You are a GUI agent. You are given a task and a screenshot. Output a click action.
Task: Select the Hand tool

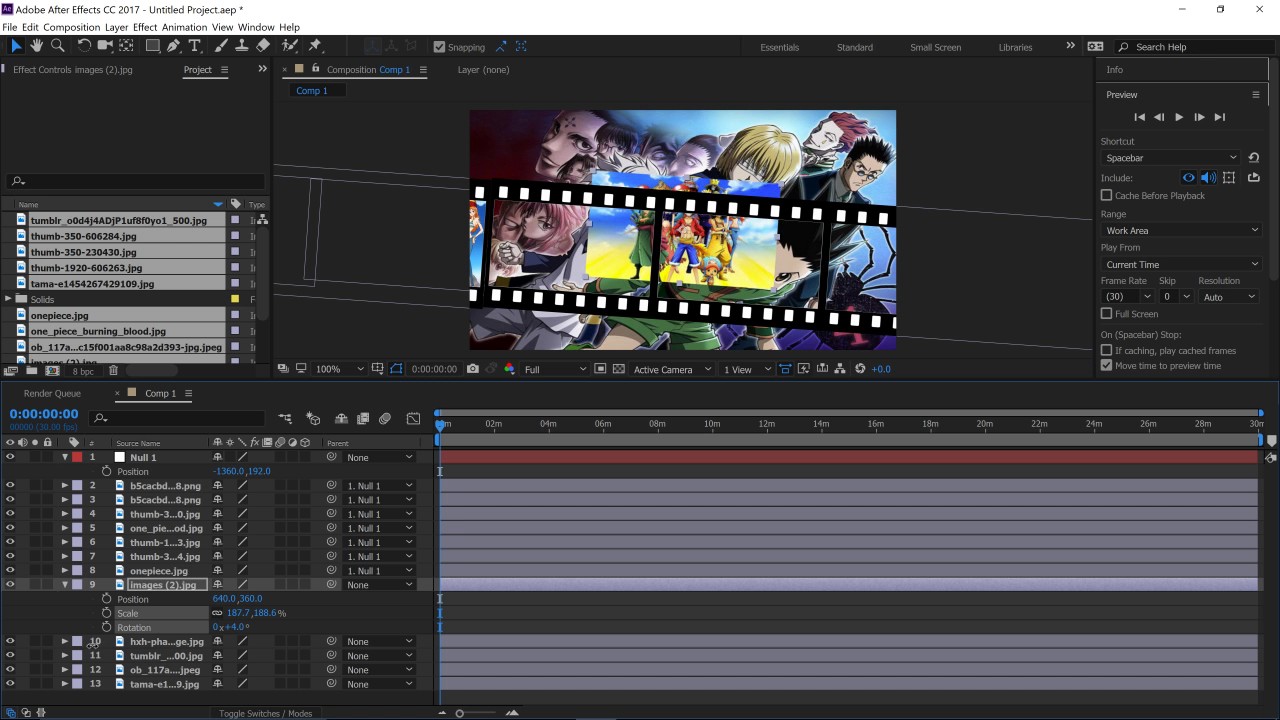click(37, 46)
